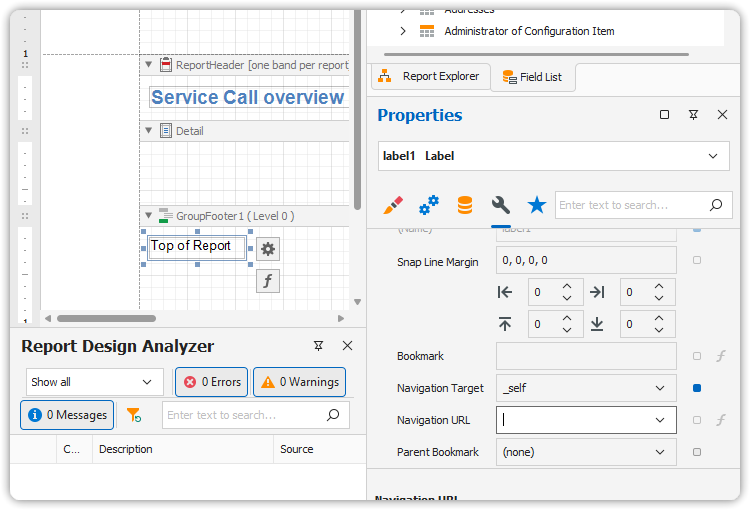Click the gear smart tag beside label
Image resolution: width=750 pixels, height=510 pixels.
(268, 249)
